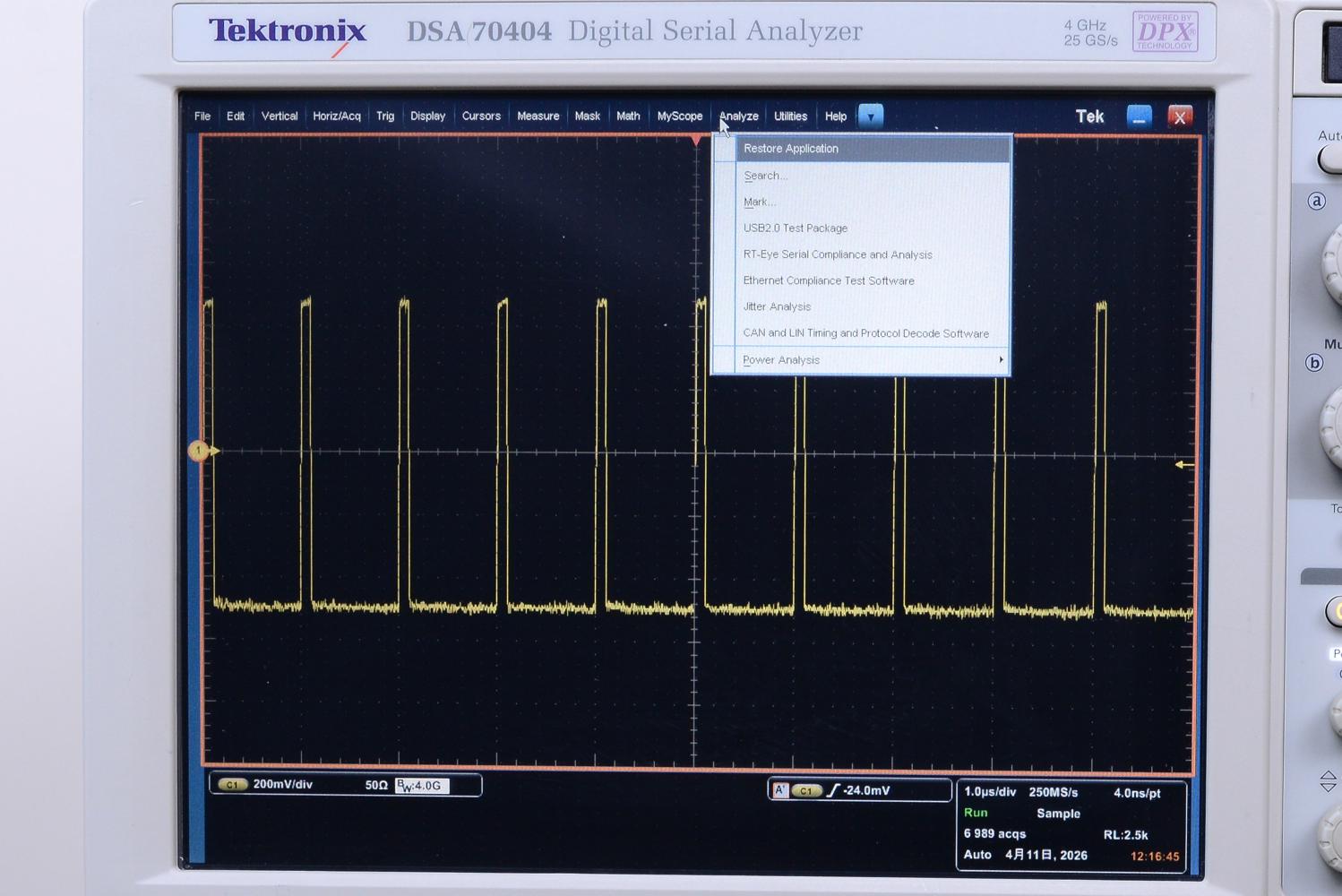Click the BW:4.0G bandwidth readout
This screenshot has width=1342, height=896.
421,786
